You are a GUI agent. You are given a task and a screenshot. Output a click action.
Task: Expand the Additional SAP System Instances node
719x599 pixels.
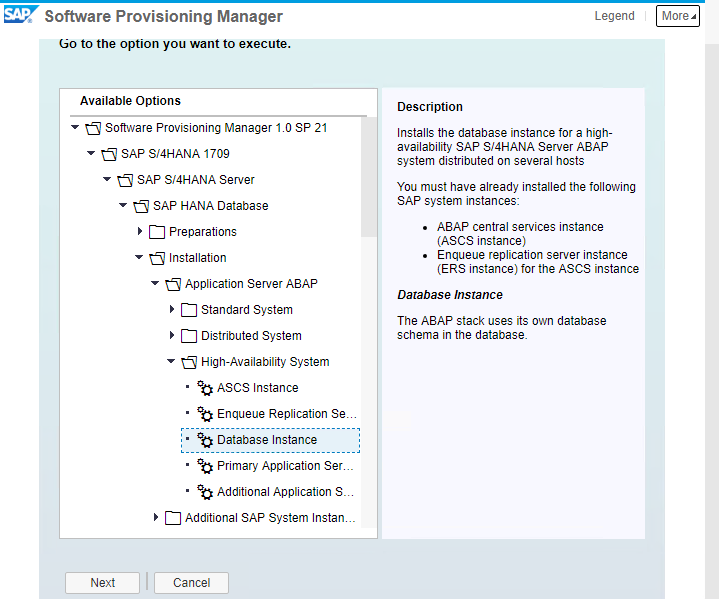click(x=156, y=517)
